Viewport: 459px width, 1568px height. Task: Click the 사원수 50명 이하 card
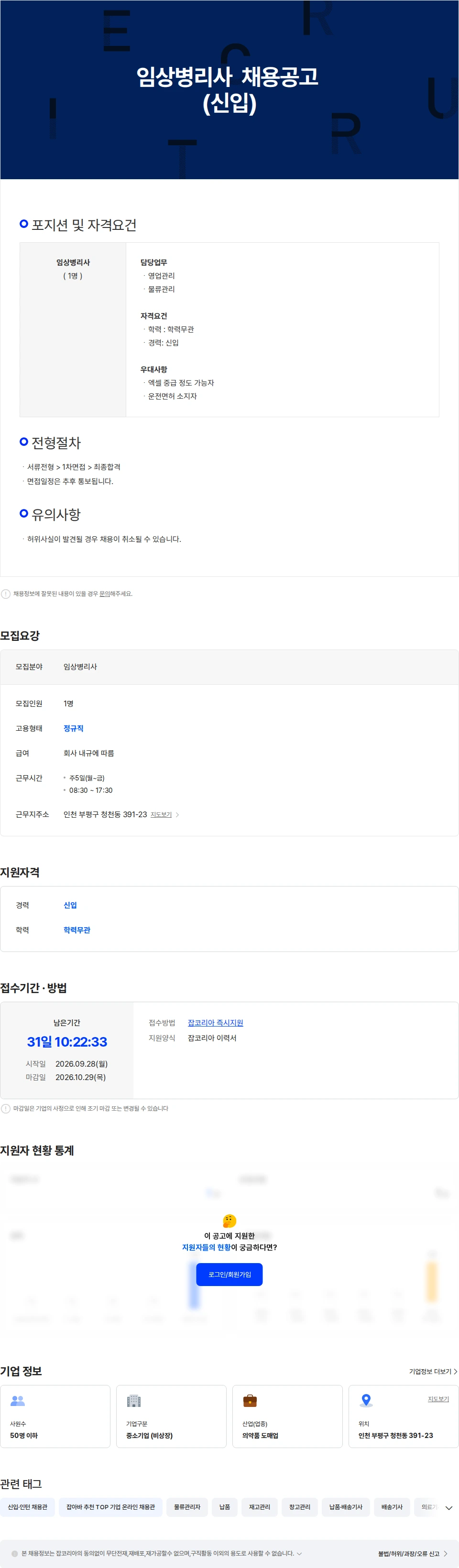tap(55, 1416)
